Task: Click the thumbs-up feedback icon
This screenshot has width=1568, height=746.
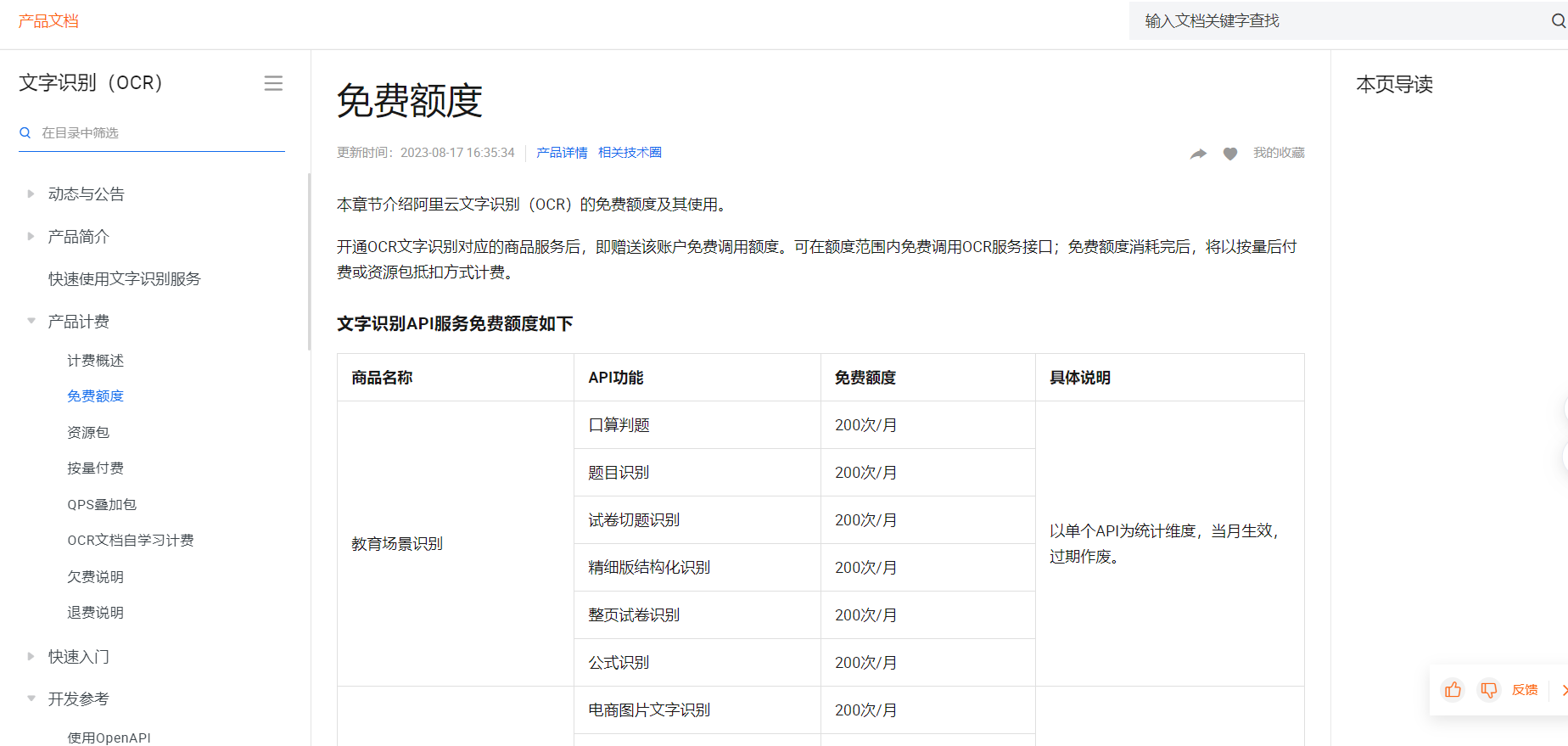Action: (1453, 690)
